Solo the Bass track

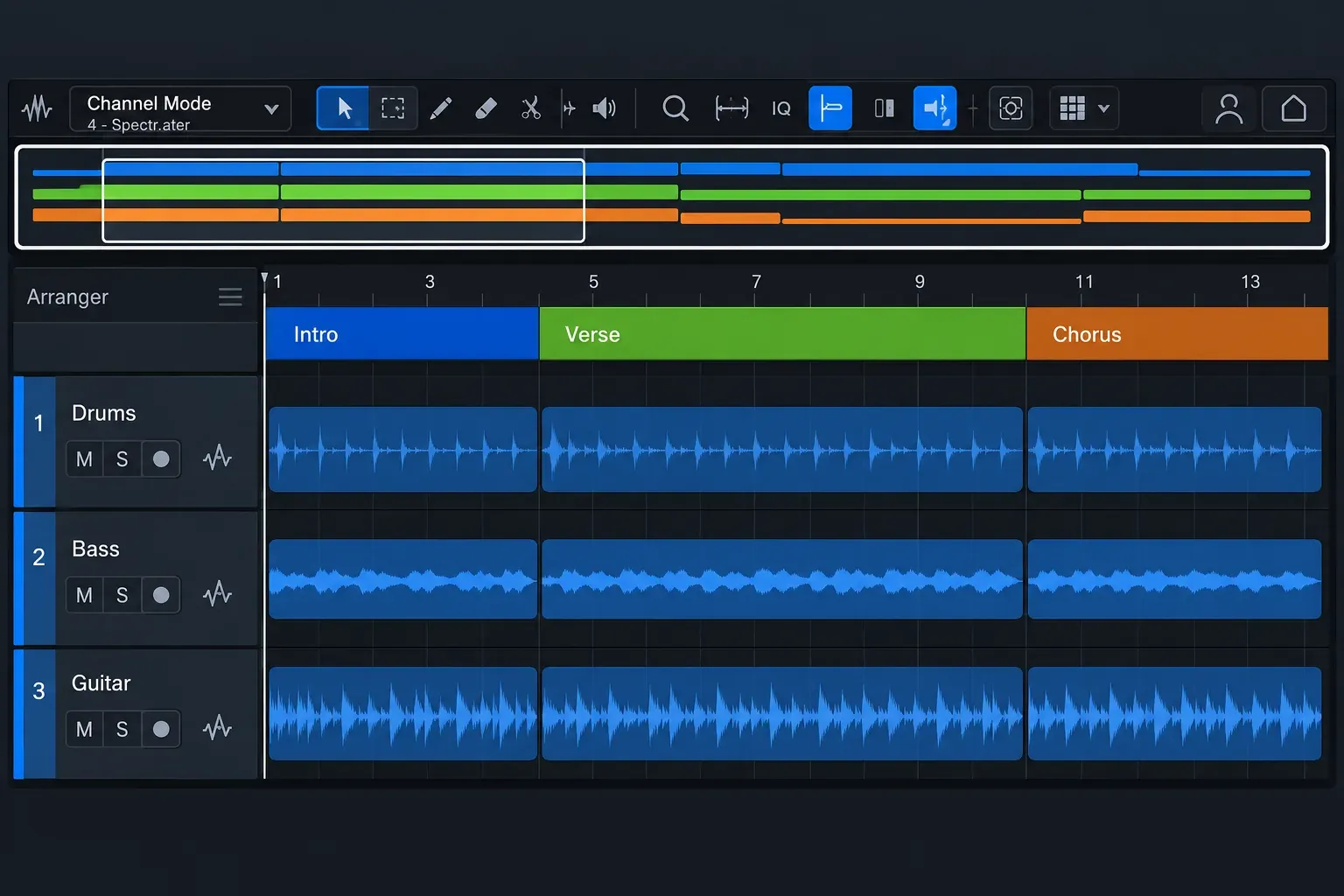pos(122,595)
